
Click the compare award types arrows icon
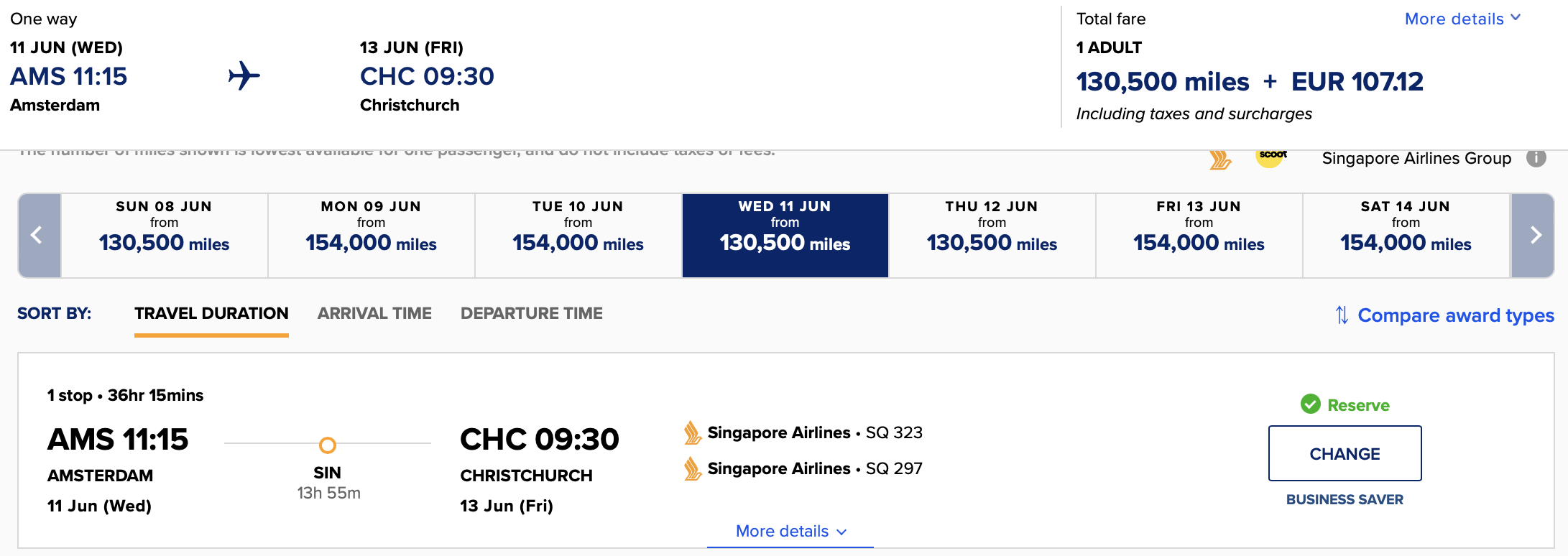click(x=1342, y=315)
